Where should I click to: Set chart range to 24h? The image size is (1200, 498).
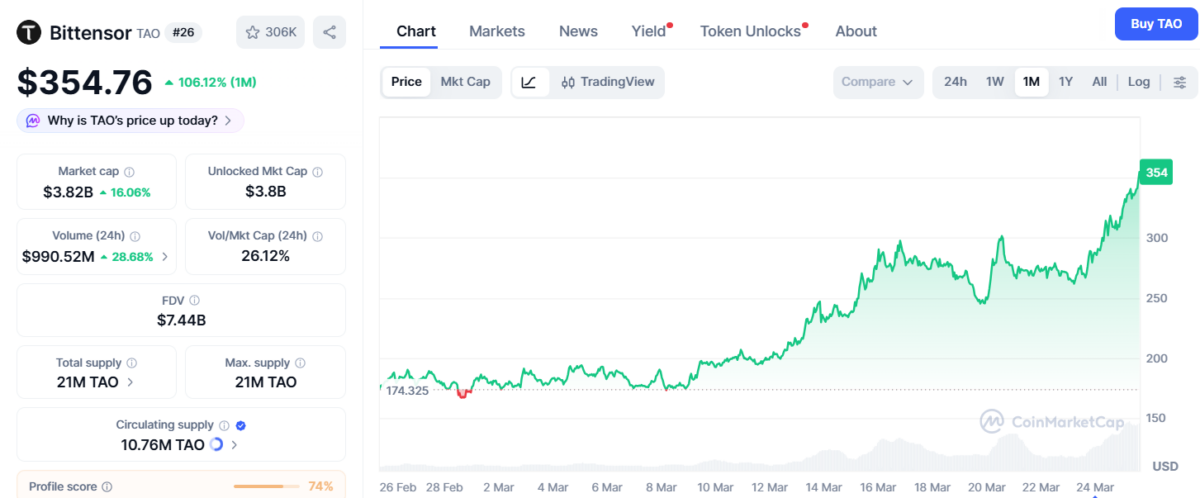(955, 82)
